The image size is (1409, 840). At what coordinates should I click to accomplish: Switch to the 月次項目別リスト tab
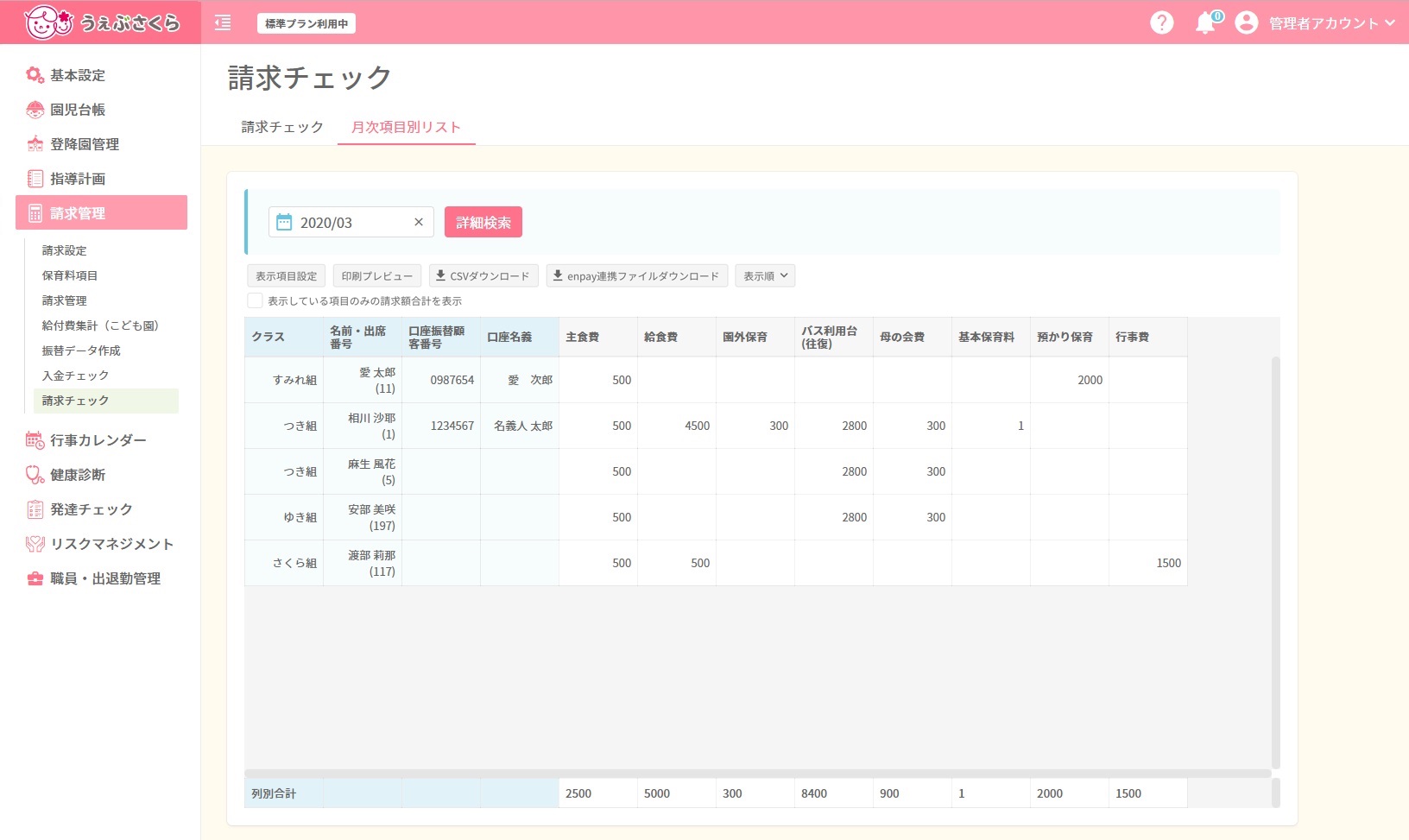pyautogui.click(x=406, y=127)
